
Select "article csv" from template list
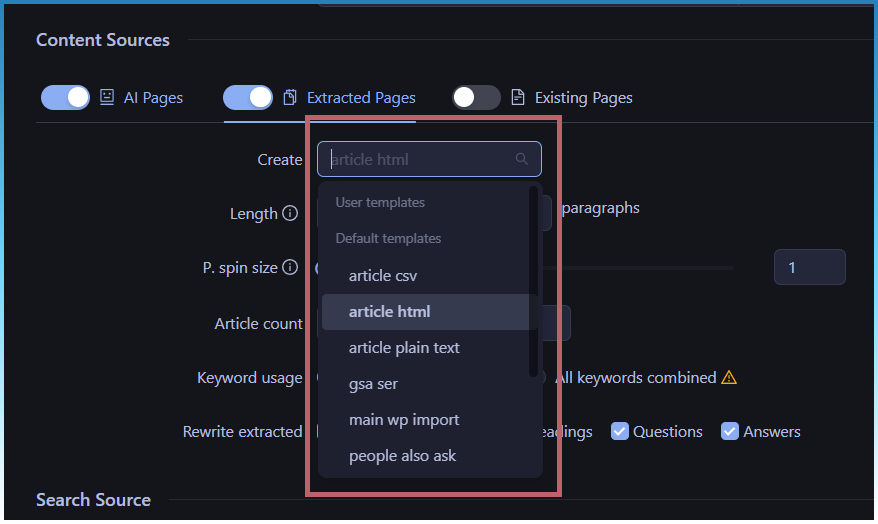coord(383,276)
